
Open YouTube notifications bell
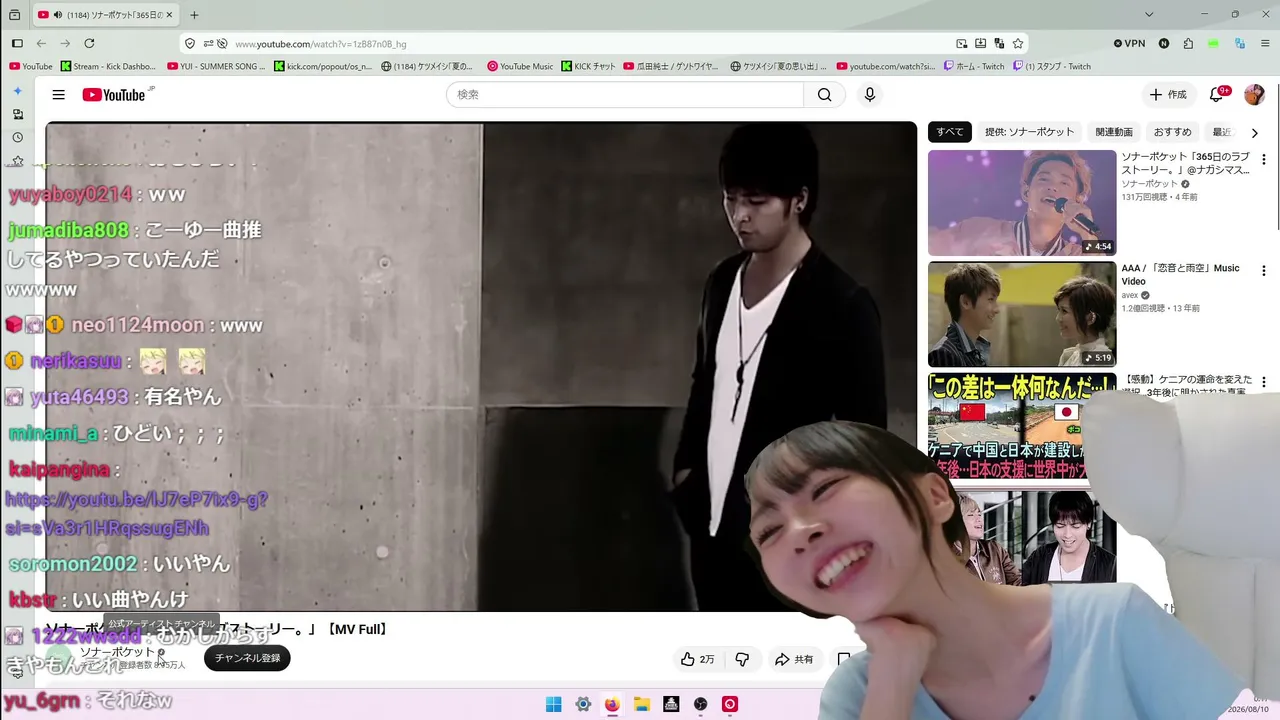point(1217,95)
